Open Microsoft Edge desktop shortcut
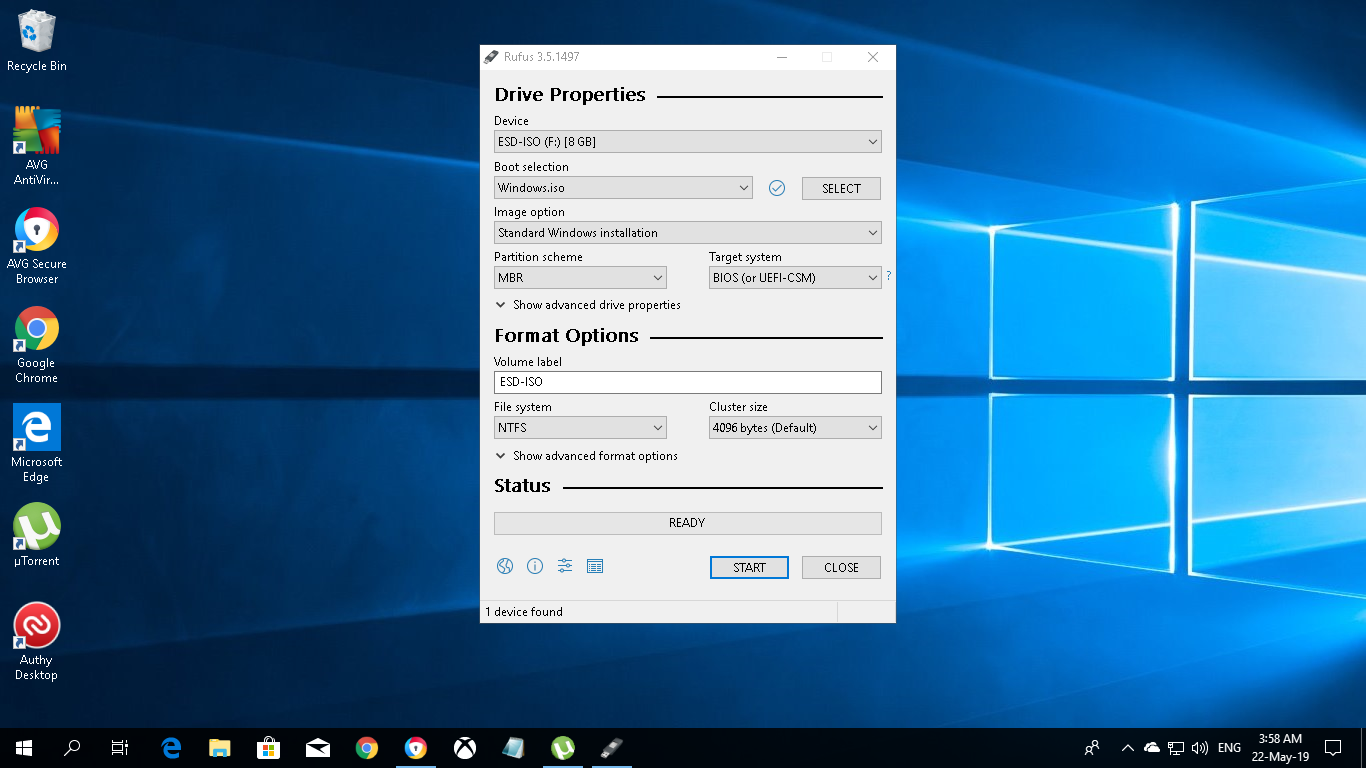The image size is (1366, 768). [37, 444]
